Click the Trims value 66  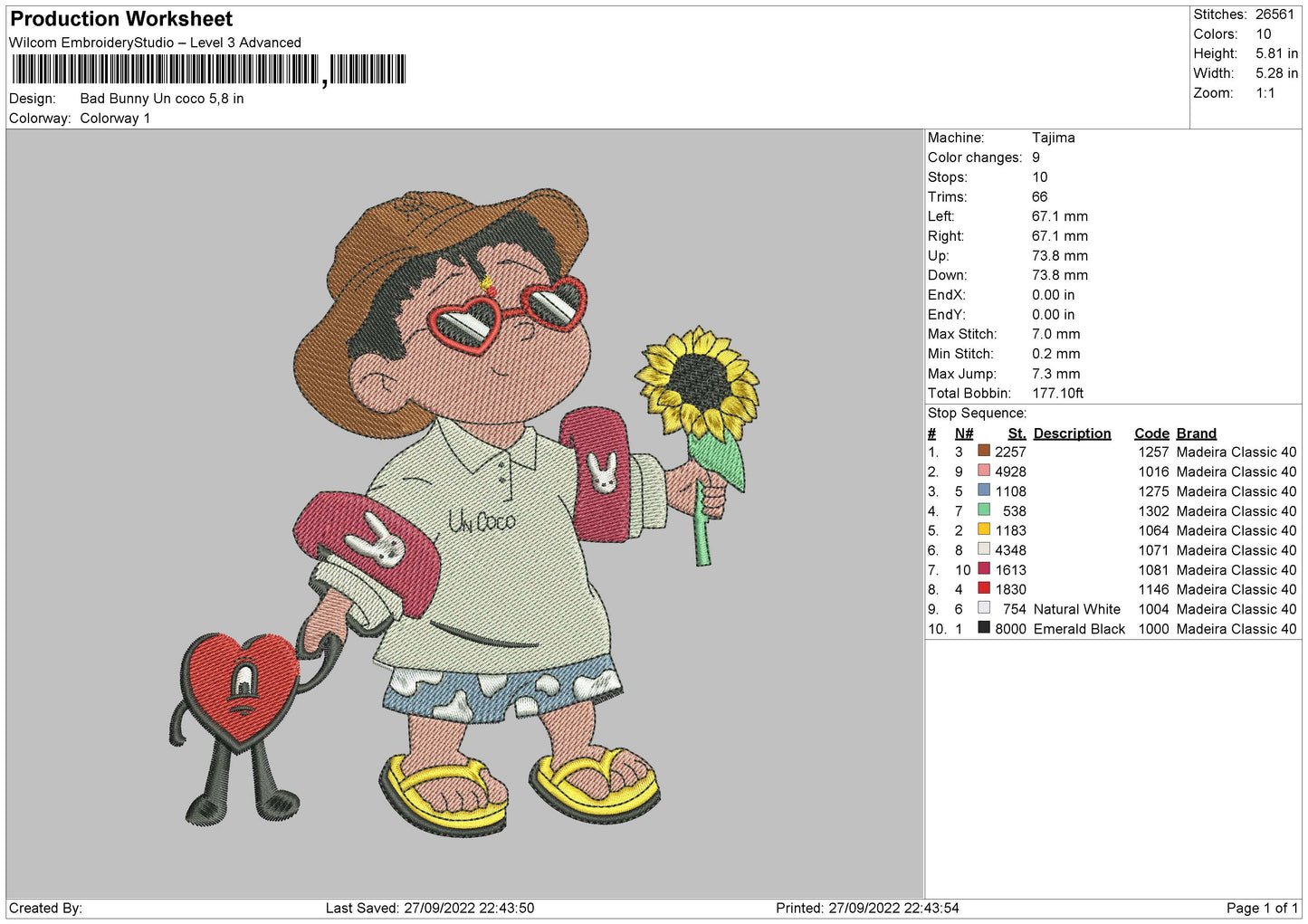tap(1040, 196)
